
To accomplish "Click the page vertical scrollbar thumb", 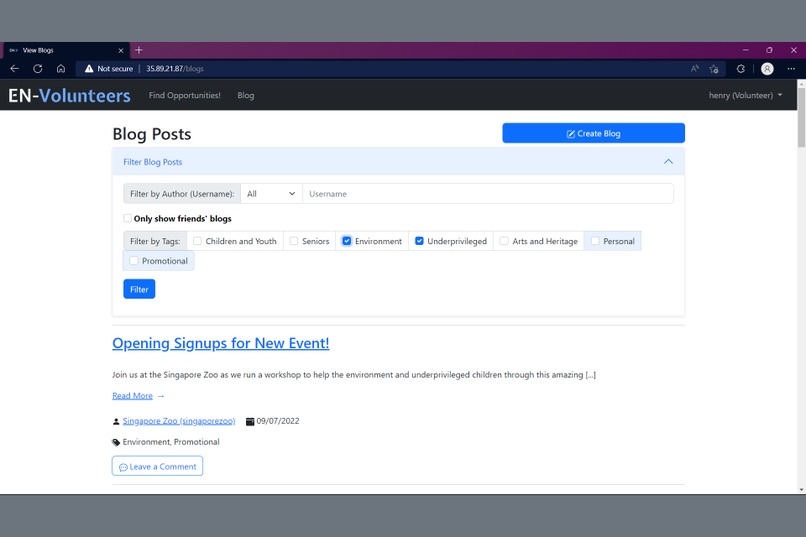I will (801, 118).
